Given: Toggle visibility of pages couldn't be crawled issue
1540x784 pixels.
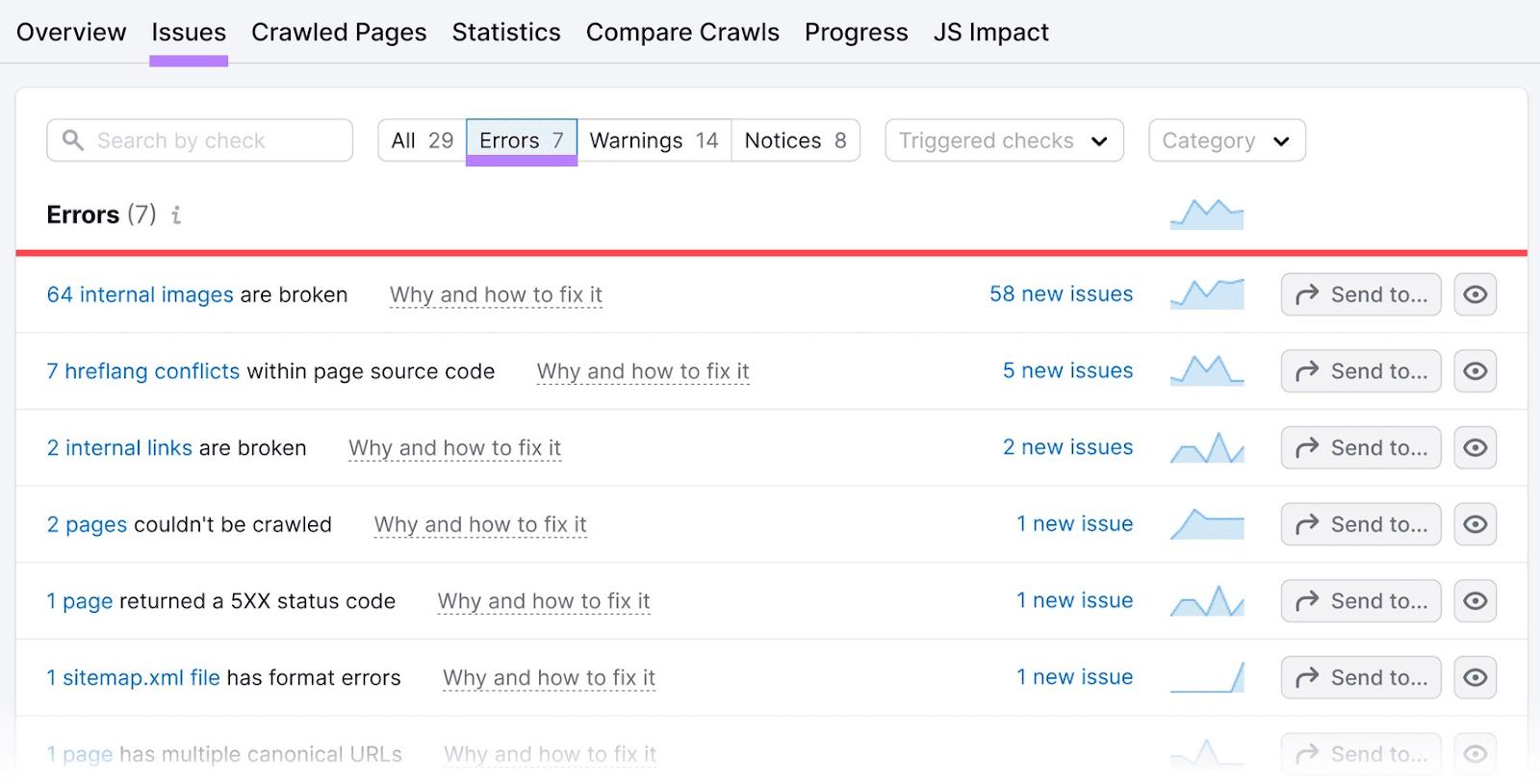Looking at the screenshot, I should (x=1475, y=524).
